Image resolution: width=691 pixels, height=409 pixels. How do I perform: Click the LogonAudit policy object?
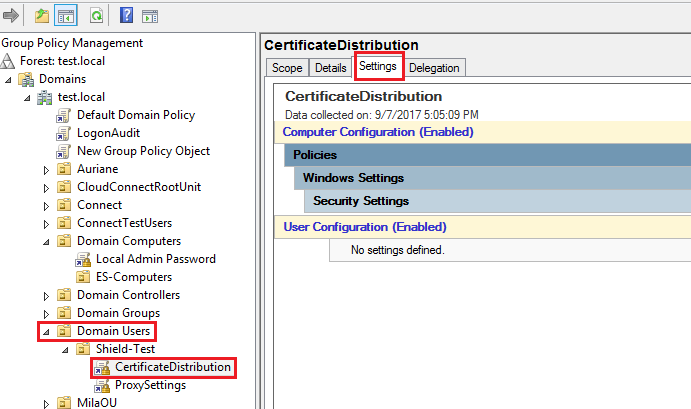108,133
